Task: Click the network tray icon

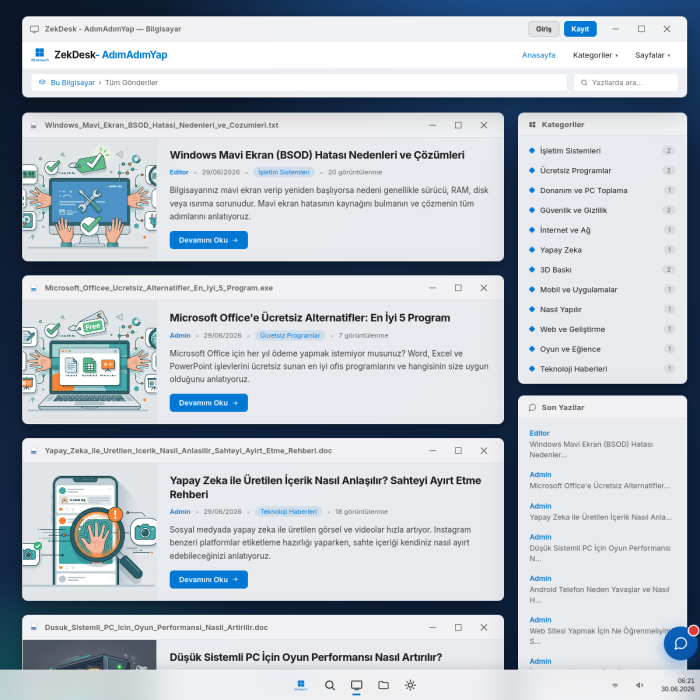Action: point(615,685)
